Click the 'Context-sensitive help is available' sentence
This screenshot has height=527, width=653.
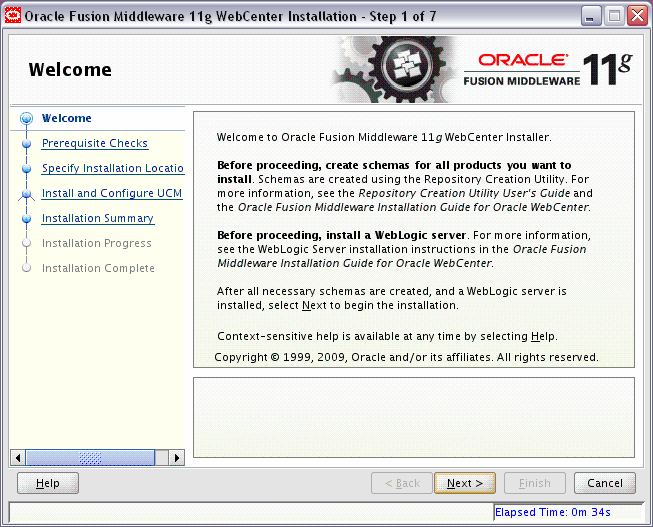(387, 336)
